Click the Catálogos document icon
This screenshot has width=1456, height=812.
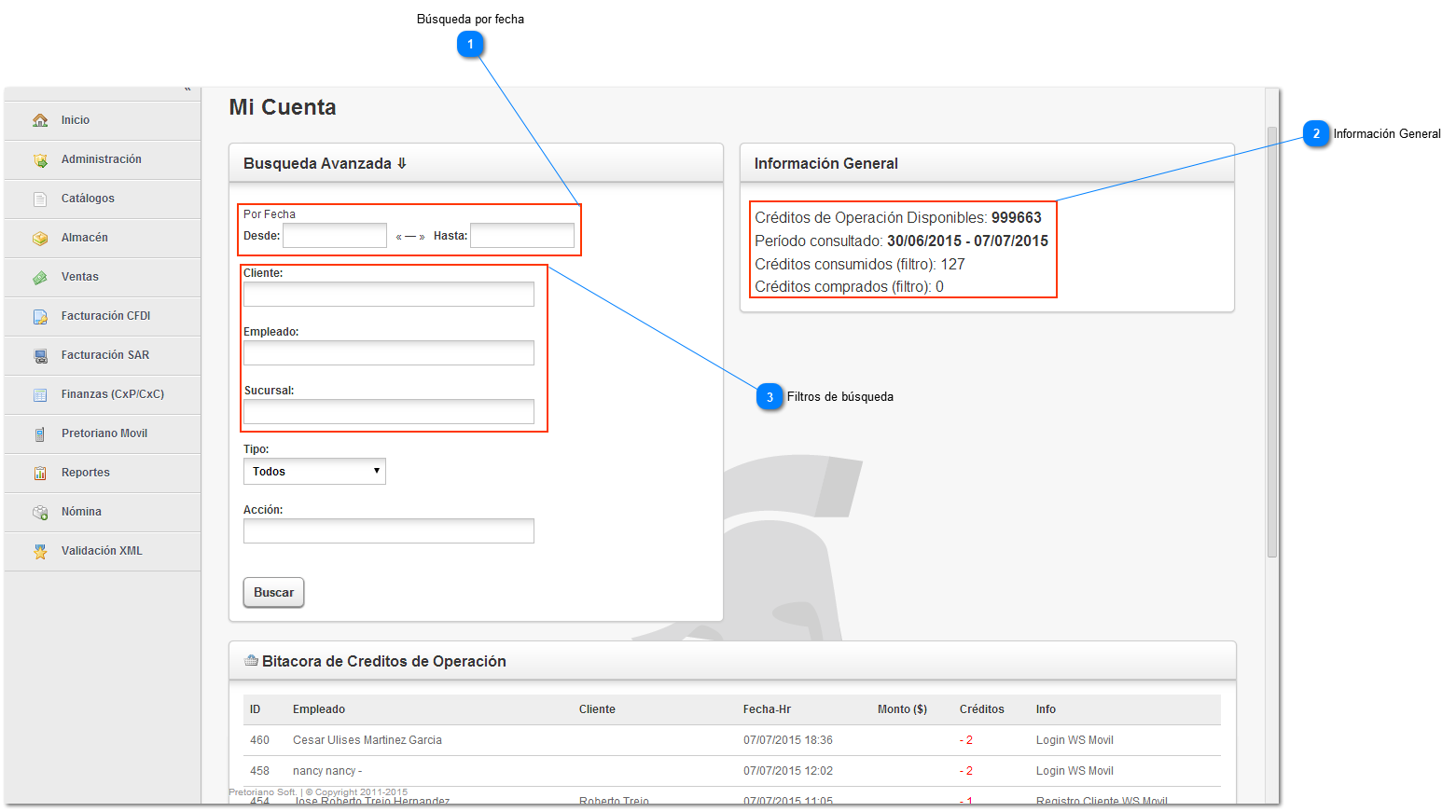pyautogui.click(x=40, y=199)
